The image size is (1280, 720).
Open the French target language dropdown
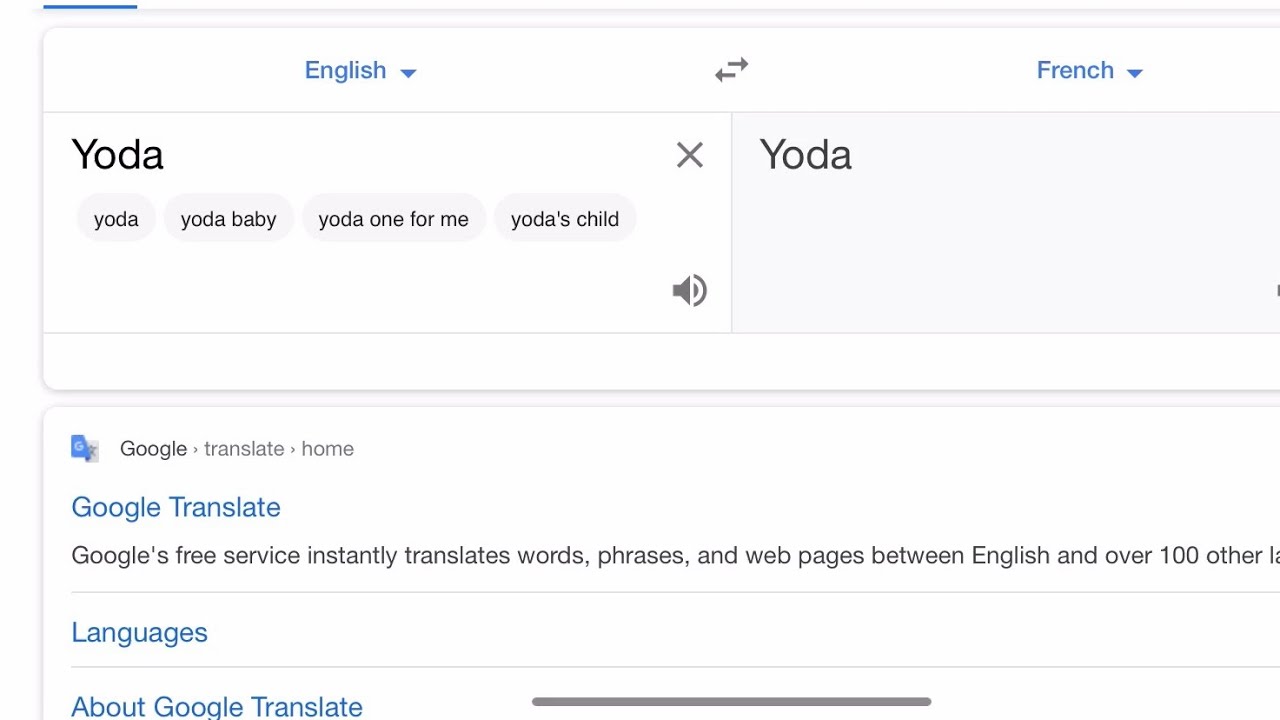tap(1075, 70)
